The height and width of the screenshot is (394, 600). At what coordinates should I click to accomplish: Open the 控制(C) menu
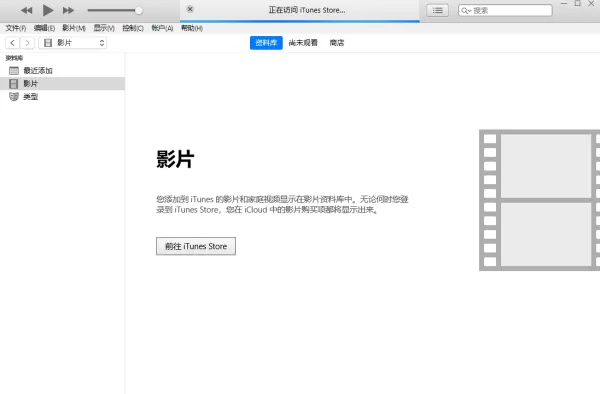point(133,28)
